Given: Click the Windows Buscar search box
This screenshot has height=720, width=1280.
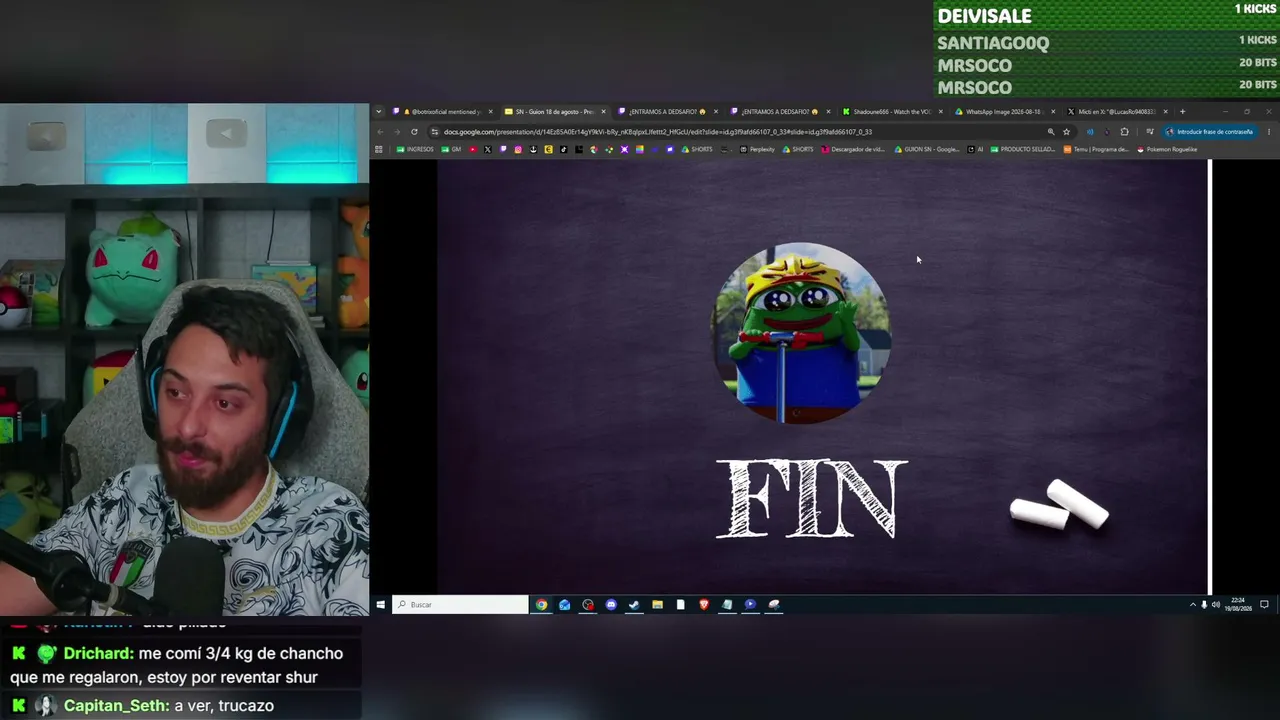Looking at the screenshot, I should [x=460, y=604].
